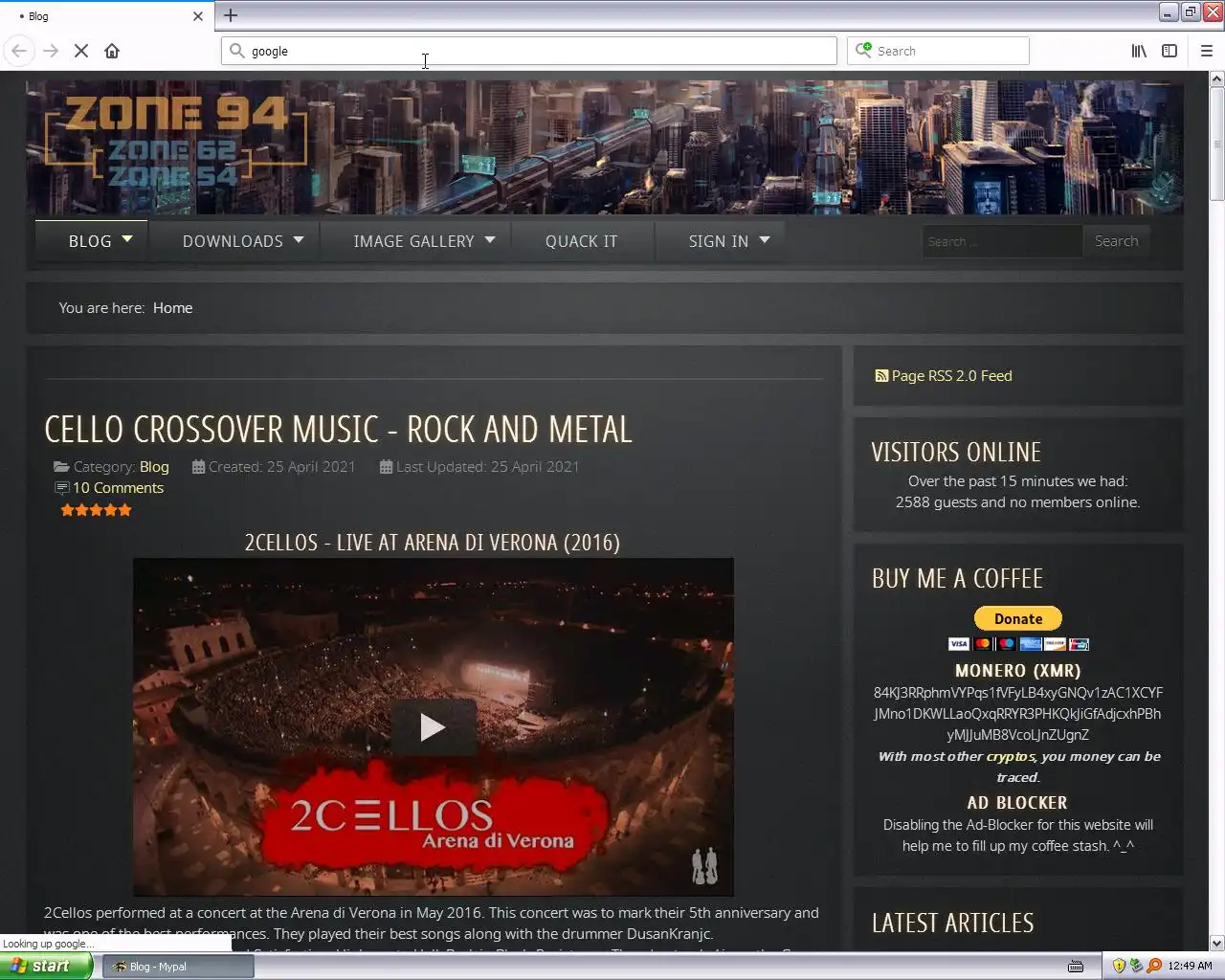Focus the browser Search box
This screenshot has width=1225, height=980.
(x=938, y=51)
